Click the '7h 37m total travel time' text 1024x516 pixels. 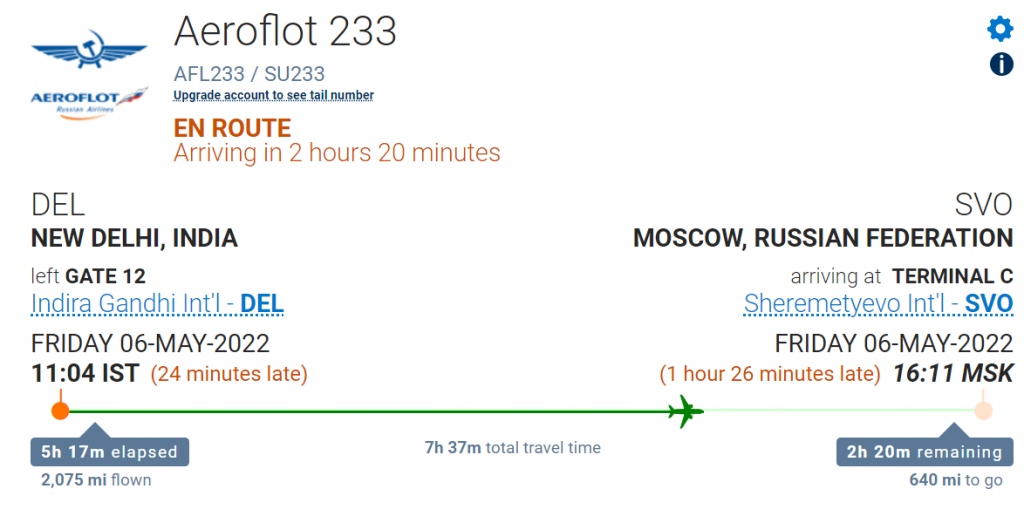pos(513,448)
